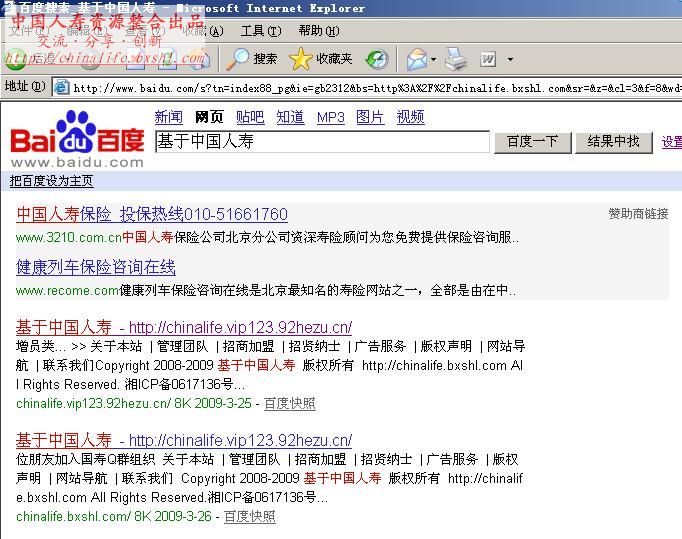682x539 pixels.
Task: Open the History clock icon
Action: 377,60
